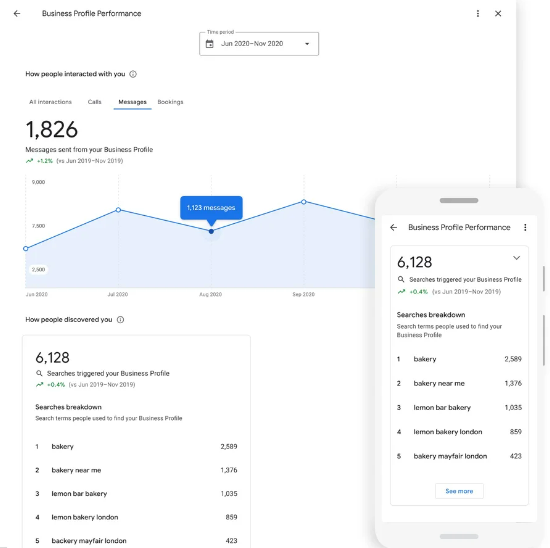Click the 1,376 count on phone list

click(x=513, y=383)
